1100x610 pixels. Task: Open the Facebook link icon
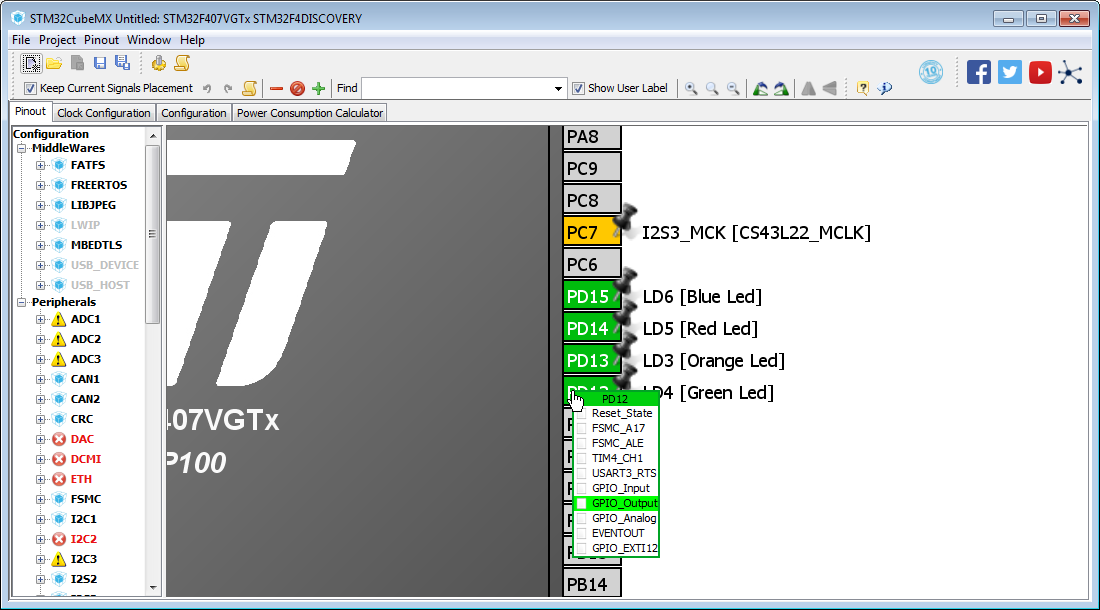979,72
